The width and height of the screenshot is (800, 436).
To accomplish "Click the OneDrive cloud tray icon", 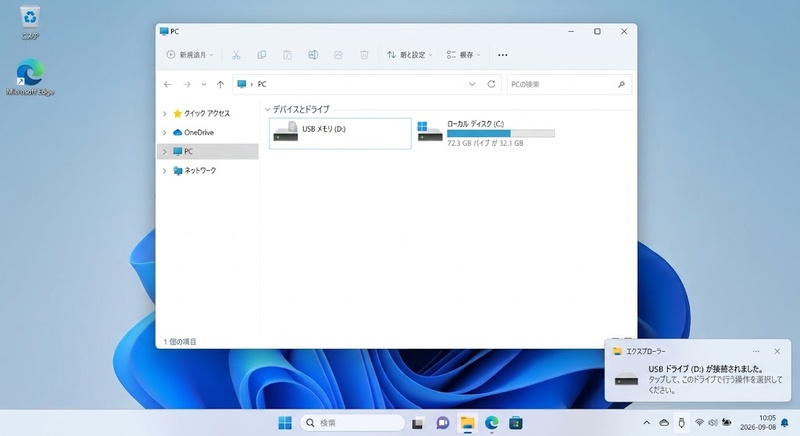I will [664, 423].
